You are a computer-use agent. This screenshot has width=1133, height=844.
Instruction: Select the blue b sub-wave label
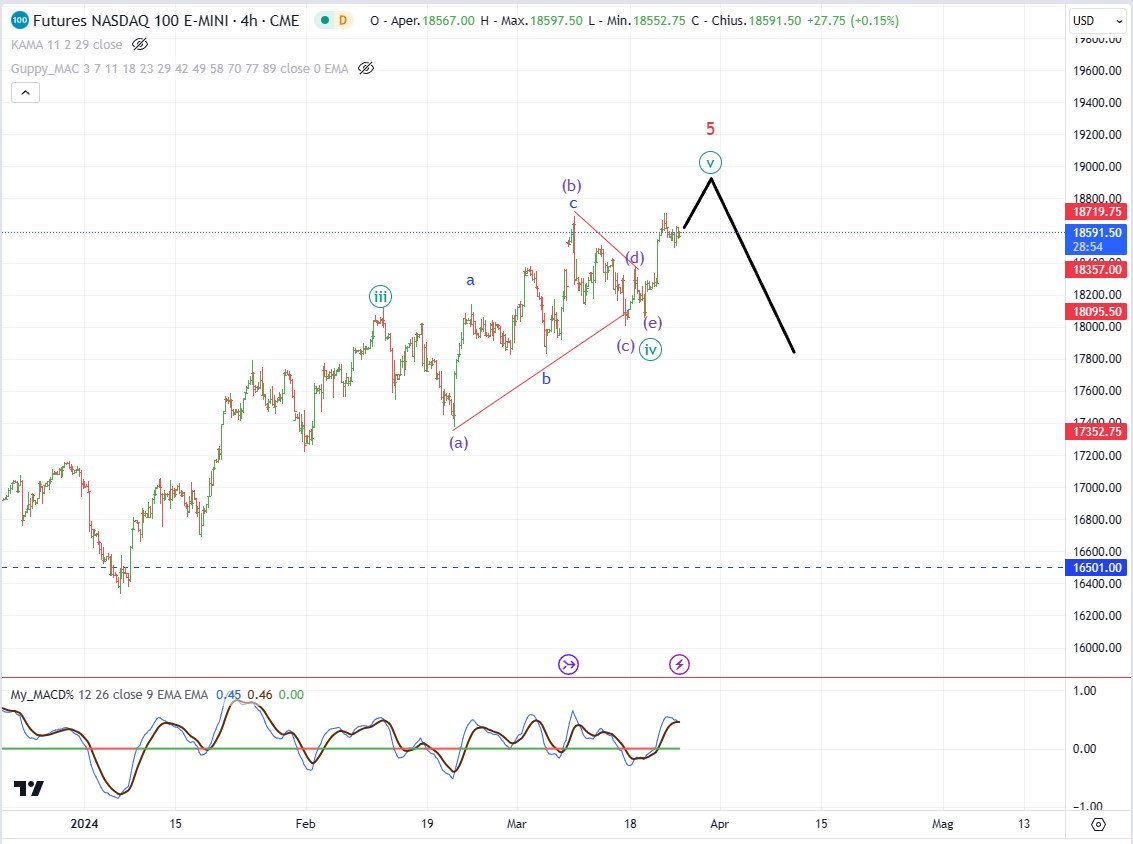coord(546,379)
